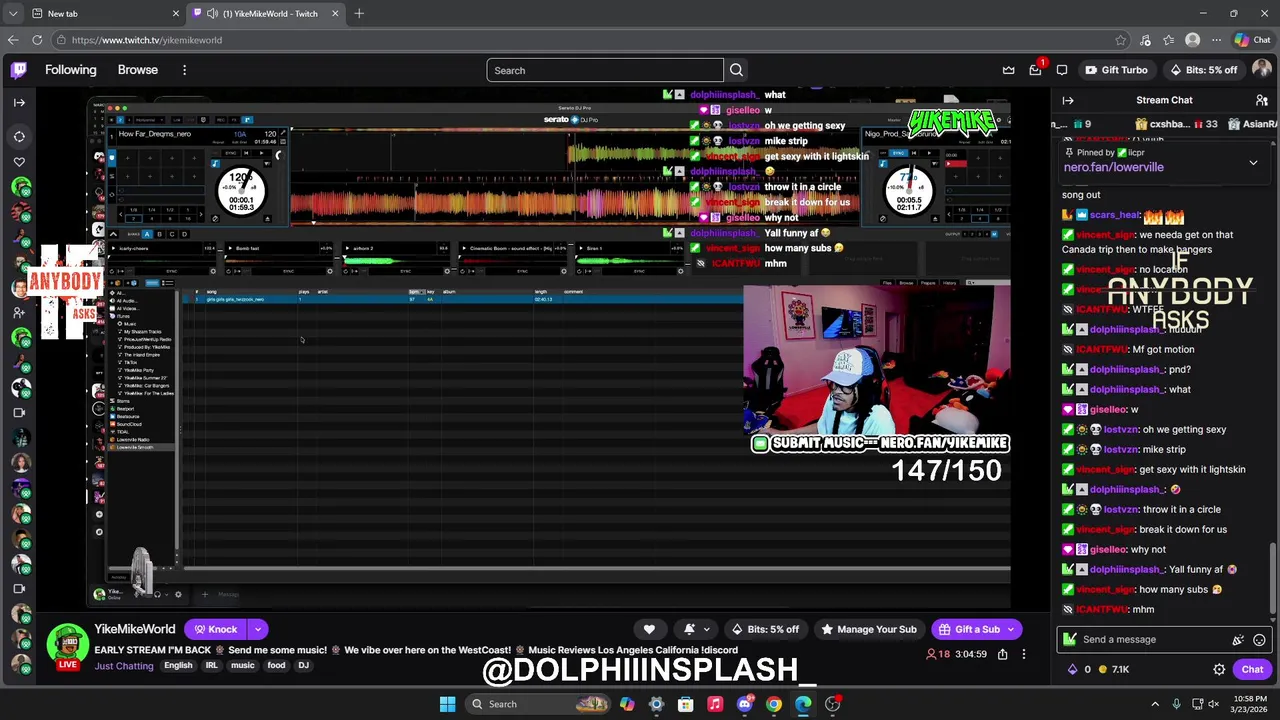Open Copilot Chat in browser

click(x=1252, y=40)
